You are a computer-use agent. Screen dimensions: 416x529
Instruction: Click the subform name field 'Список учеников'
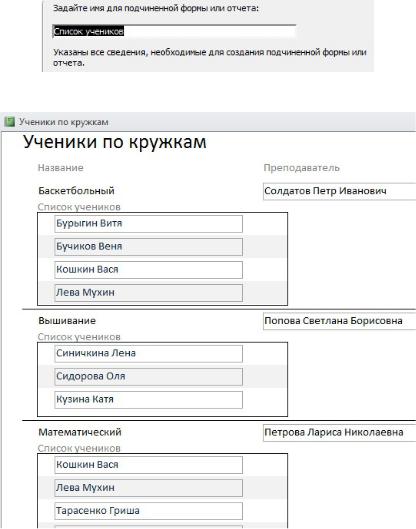click(174, 31)
